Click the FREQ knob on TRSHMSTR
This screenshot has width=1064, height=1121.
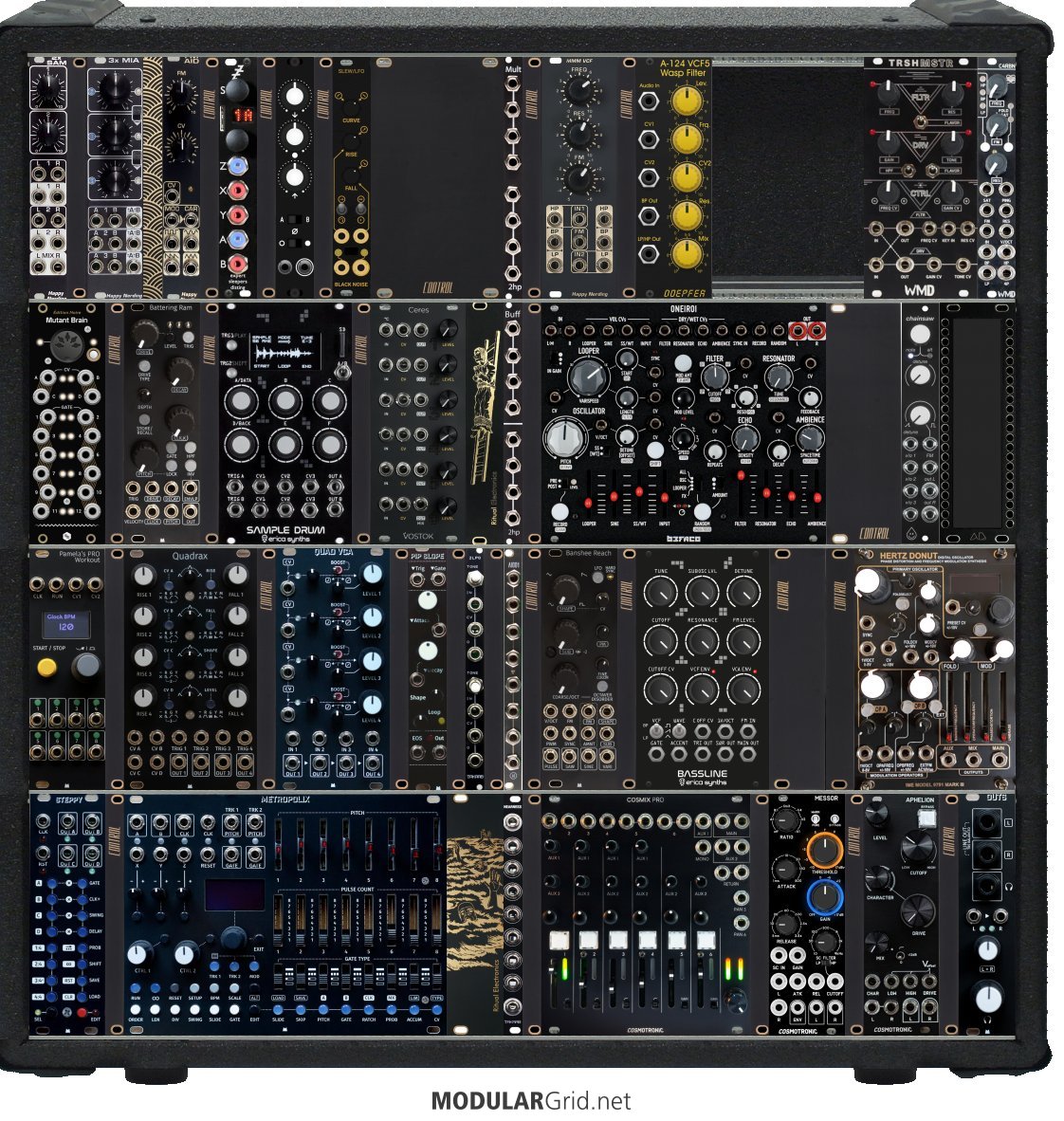(x=889, y=95)
